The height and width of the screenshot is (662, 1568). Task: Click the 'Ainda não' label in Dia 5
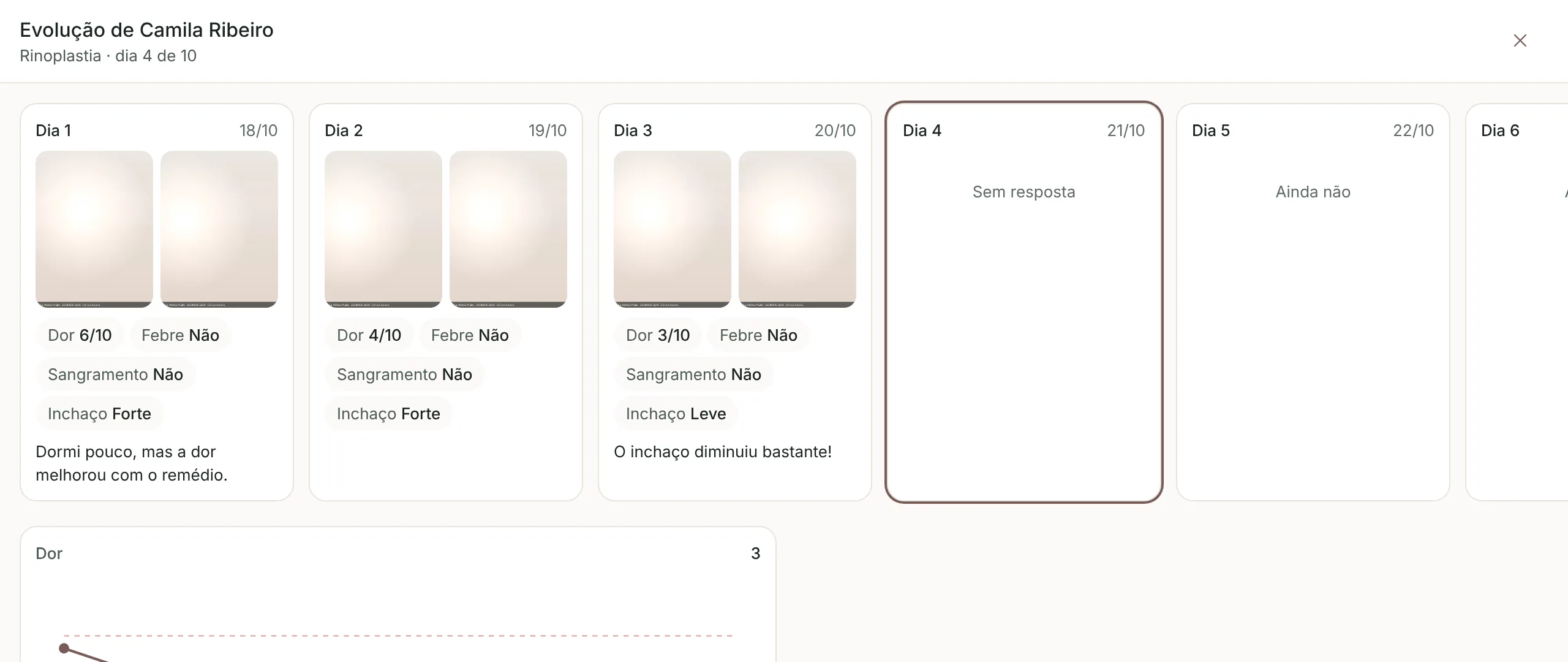point(1313,192)
